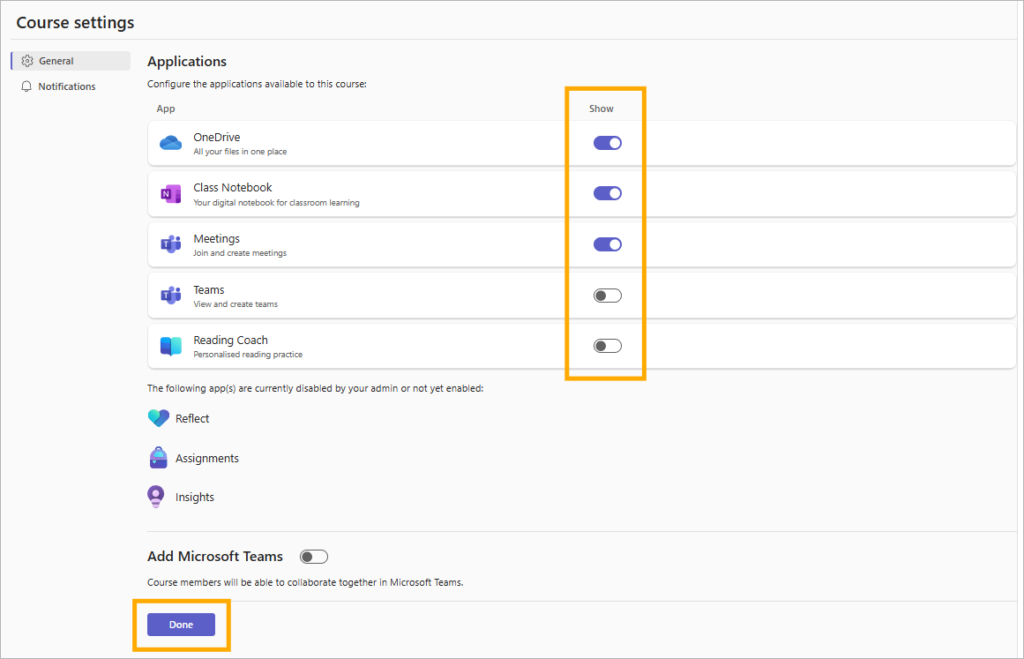This screenshot has height=659, width=1024.
Task: Click the Assignments disabled app label
Action: coord(207,458)
